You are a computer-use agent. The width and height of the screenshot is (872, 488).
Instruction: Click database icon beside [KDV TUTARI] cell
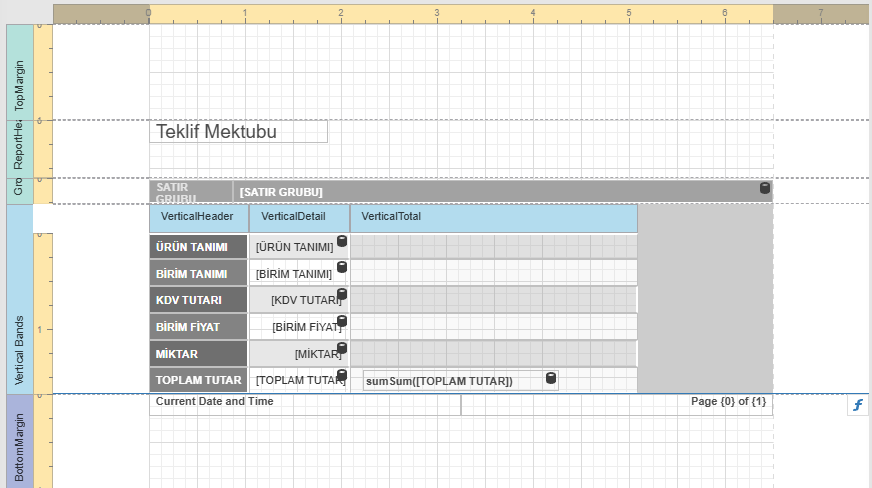coord(342,294)
